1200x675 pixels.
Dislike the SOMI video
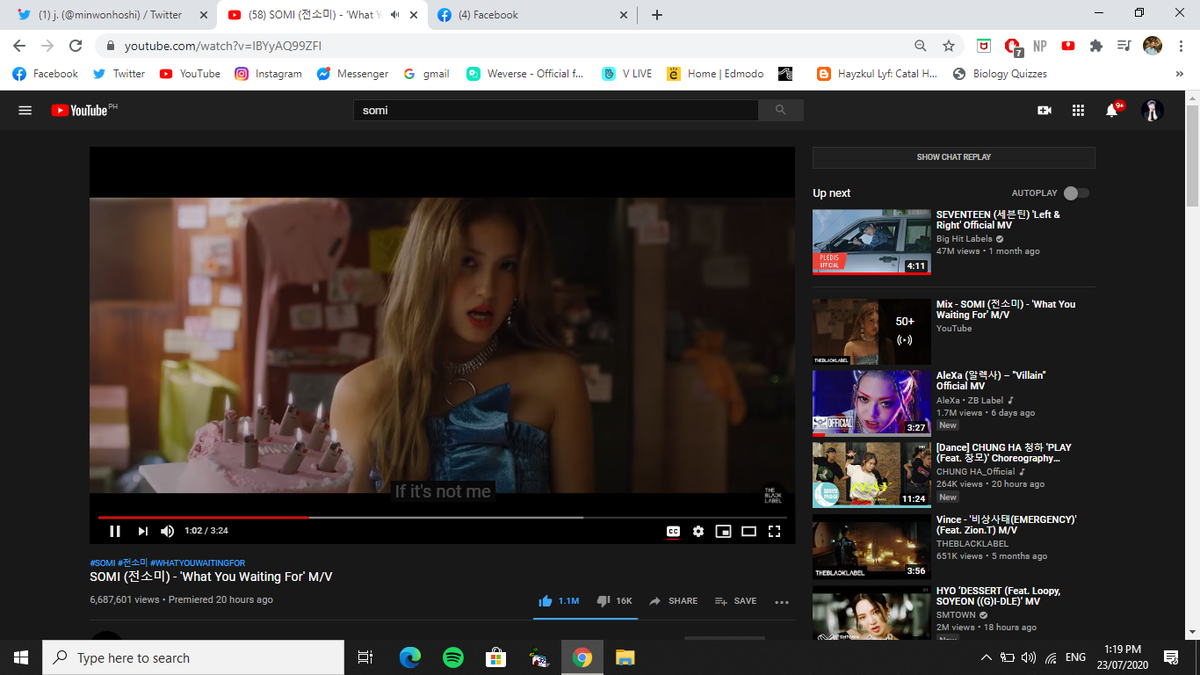[615, 601]
